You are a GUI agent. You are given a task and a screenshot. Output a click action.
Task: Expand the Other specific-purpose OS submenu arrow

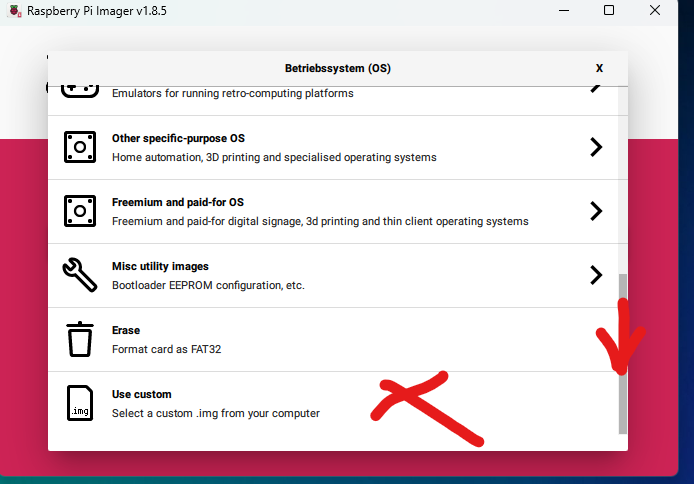pos(596,147)
